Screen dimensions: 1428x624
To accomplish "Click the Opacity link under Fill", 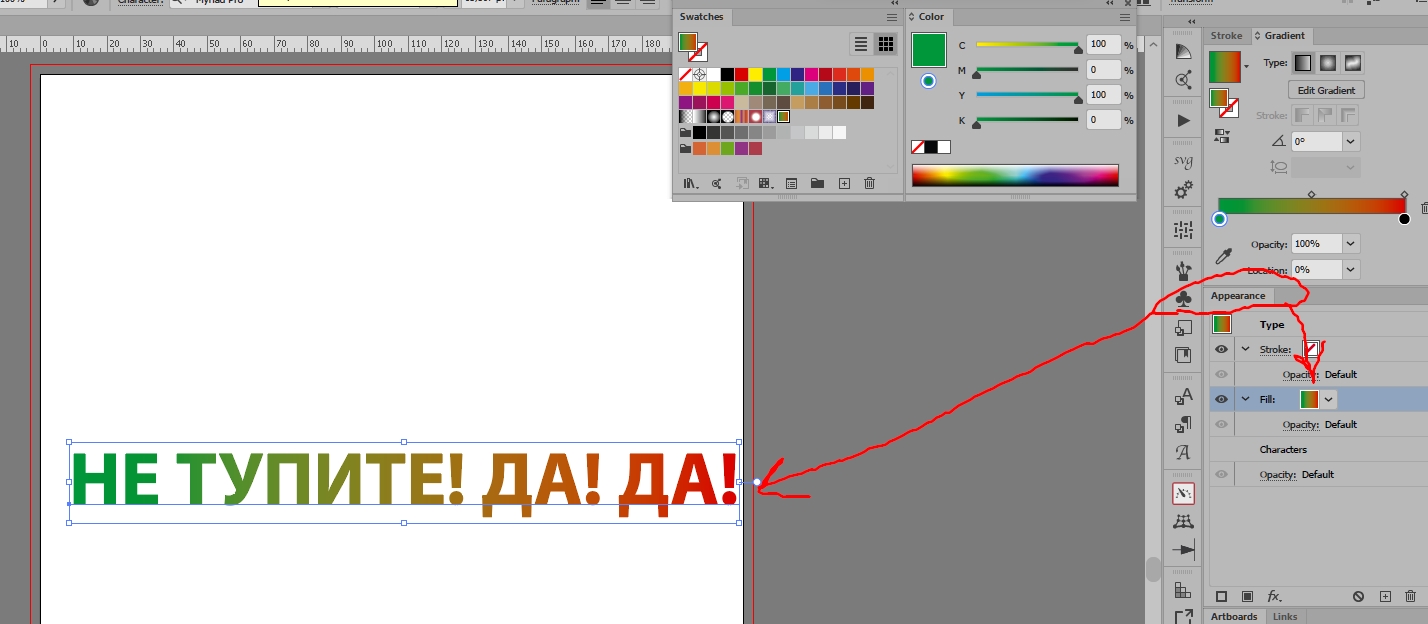I will pos(1300,424).
